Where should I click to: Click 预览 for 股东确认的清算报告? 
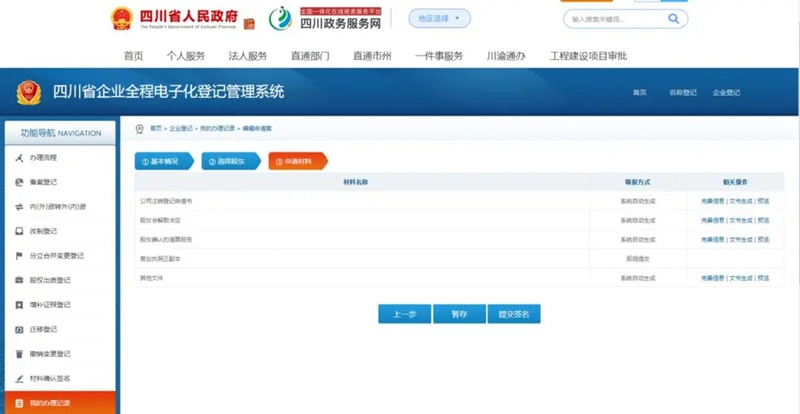[763, 239]
